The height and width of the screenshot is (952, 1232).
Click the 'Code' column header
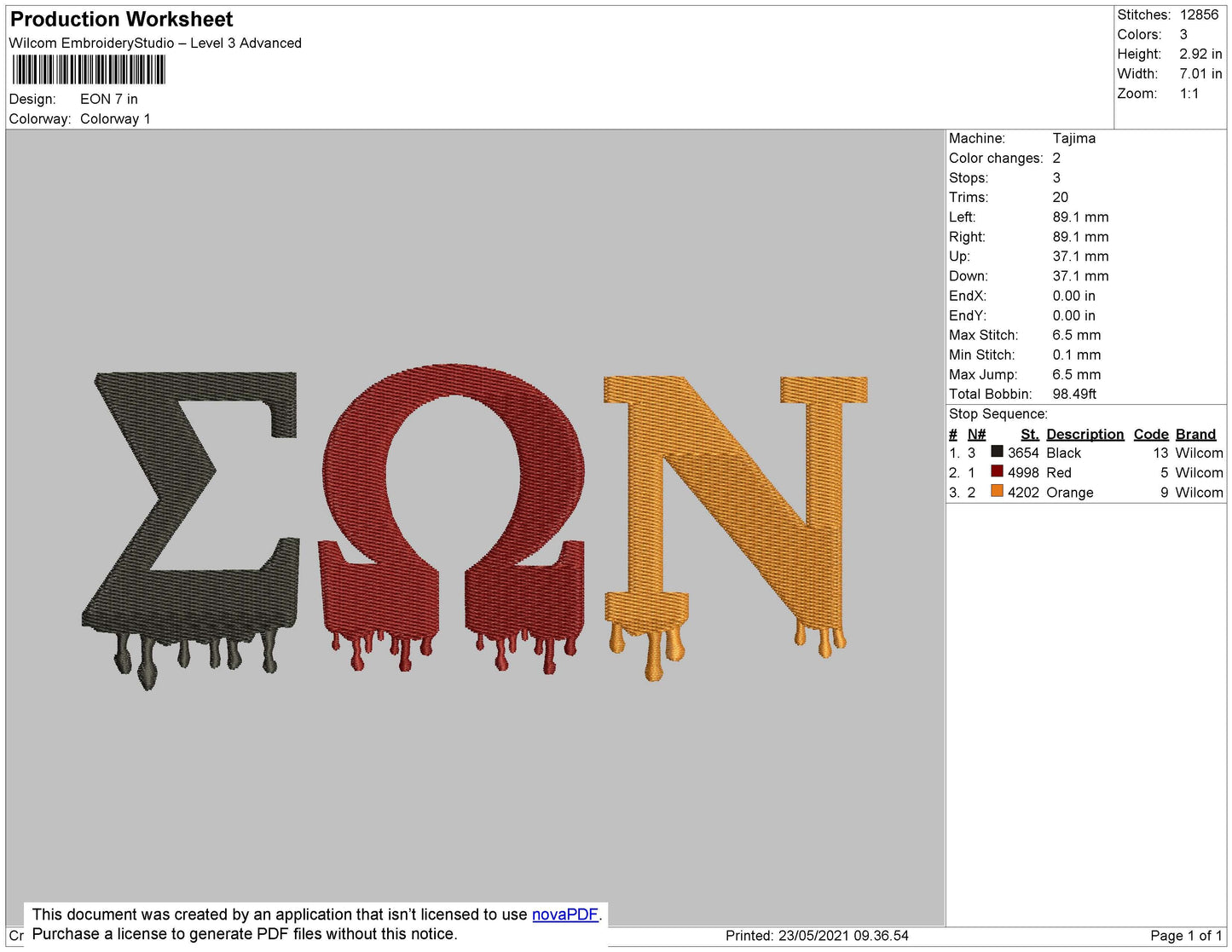tap(1151, 435)
